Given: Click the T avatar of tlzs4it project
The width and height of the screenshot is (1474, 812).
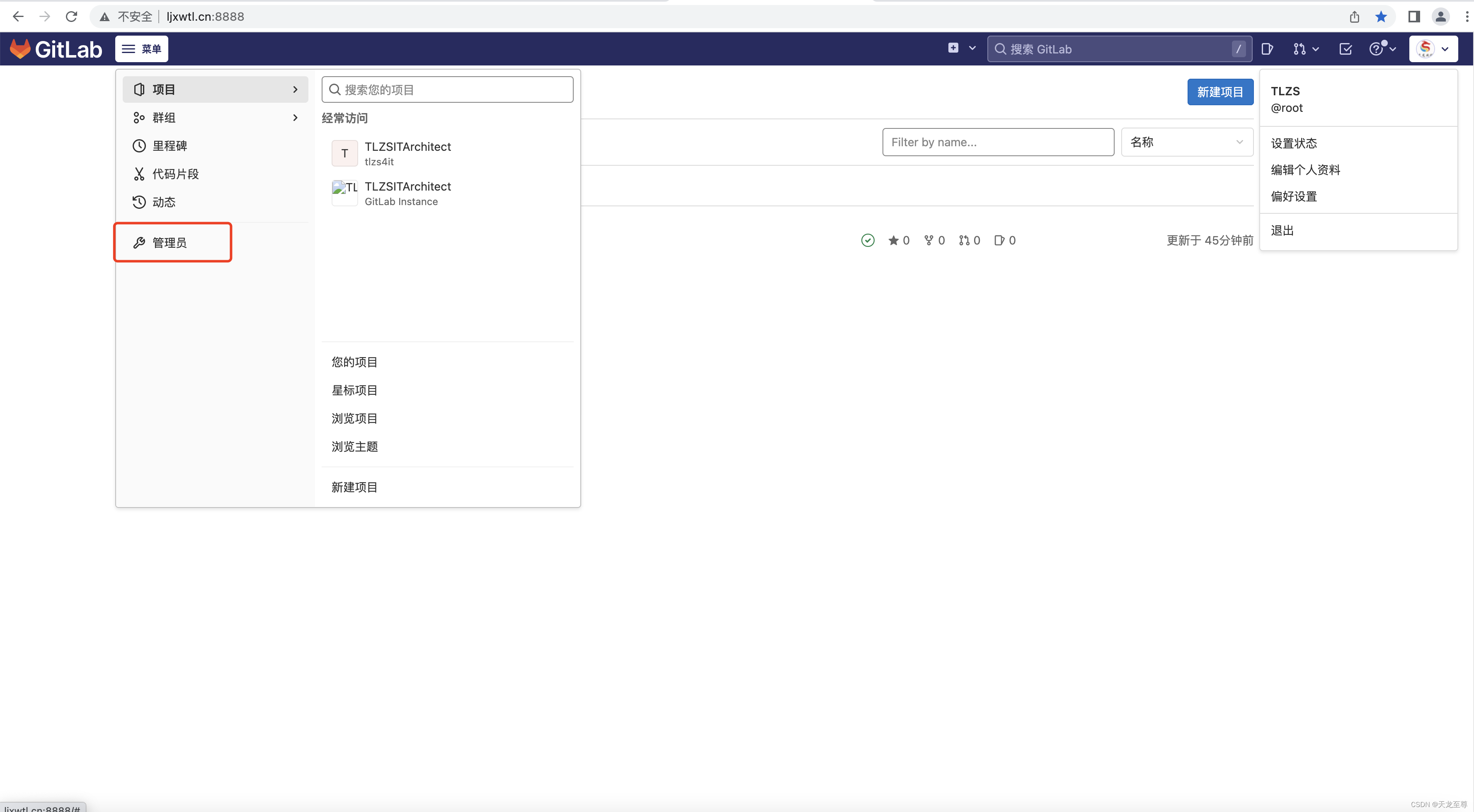Looking at the screenshot, I should [344, 153].
